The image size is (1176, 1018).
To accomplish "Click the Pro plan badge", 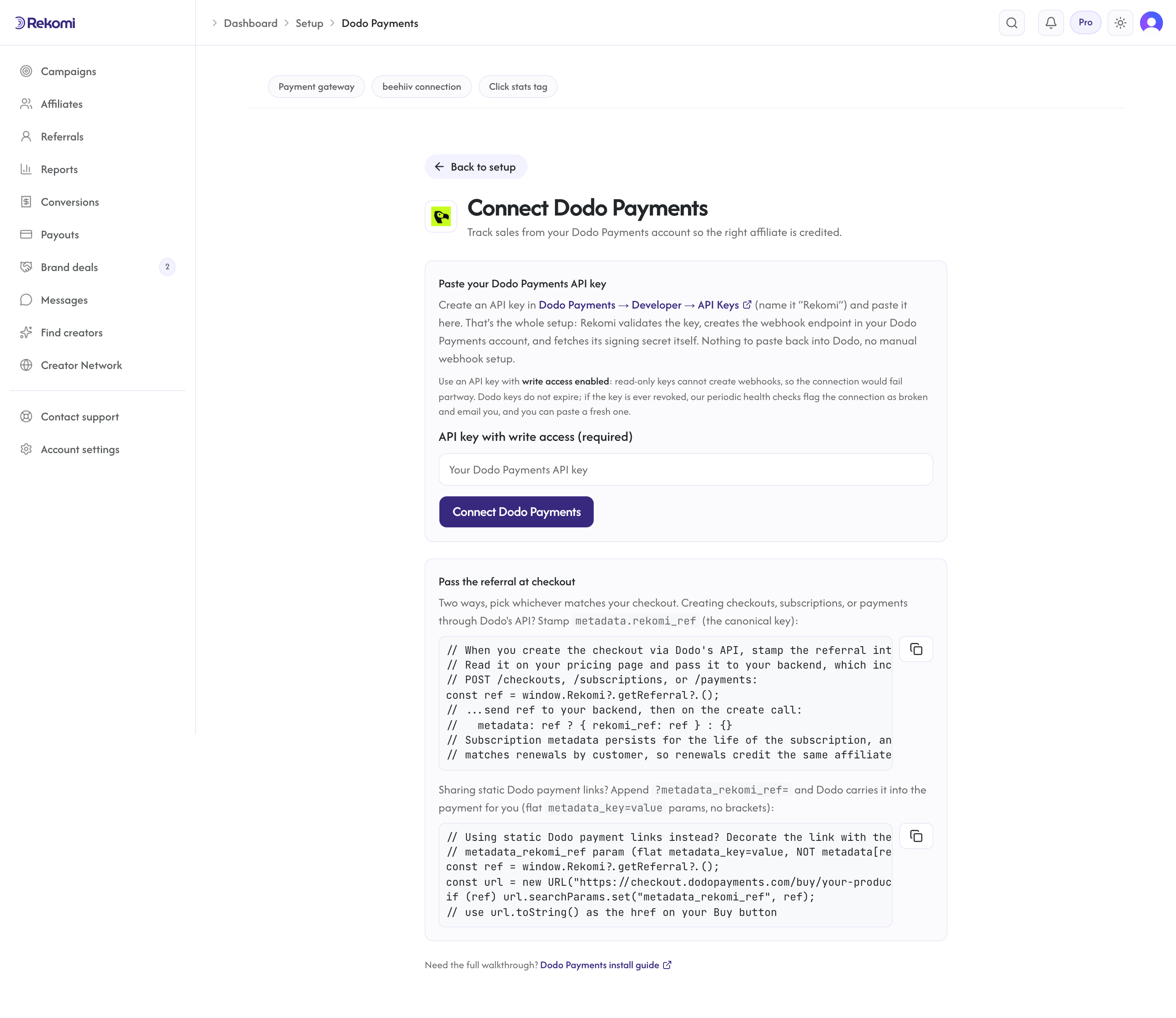I will tap(1085, 23).
